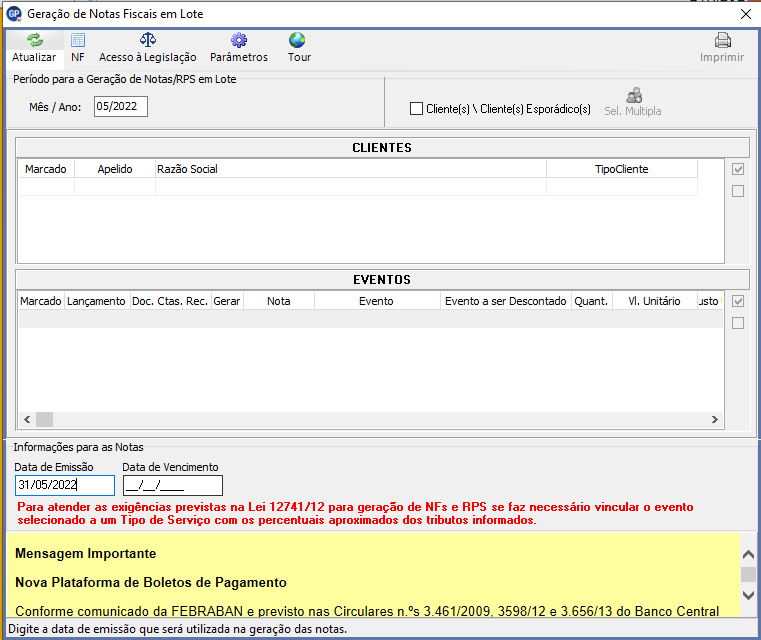
Task: Click the GP application icon in title bar
Action: pos(14,14)
